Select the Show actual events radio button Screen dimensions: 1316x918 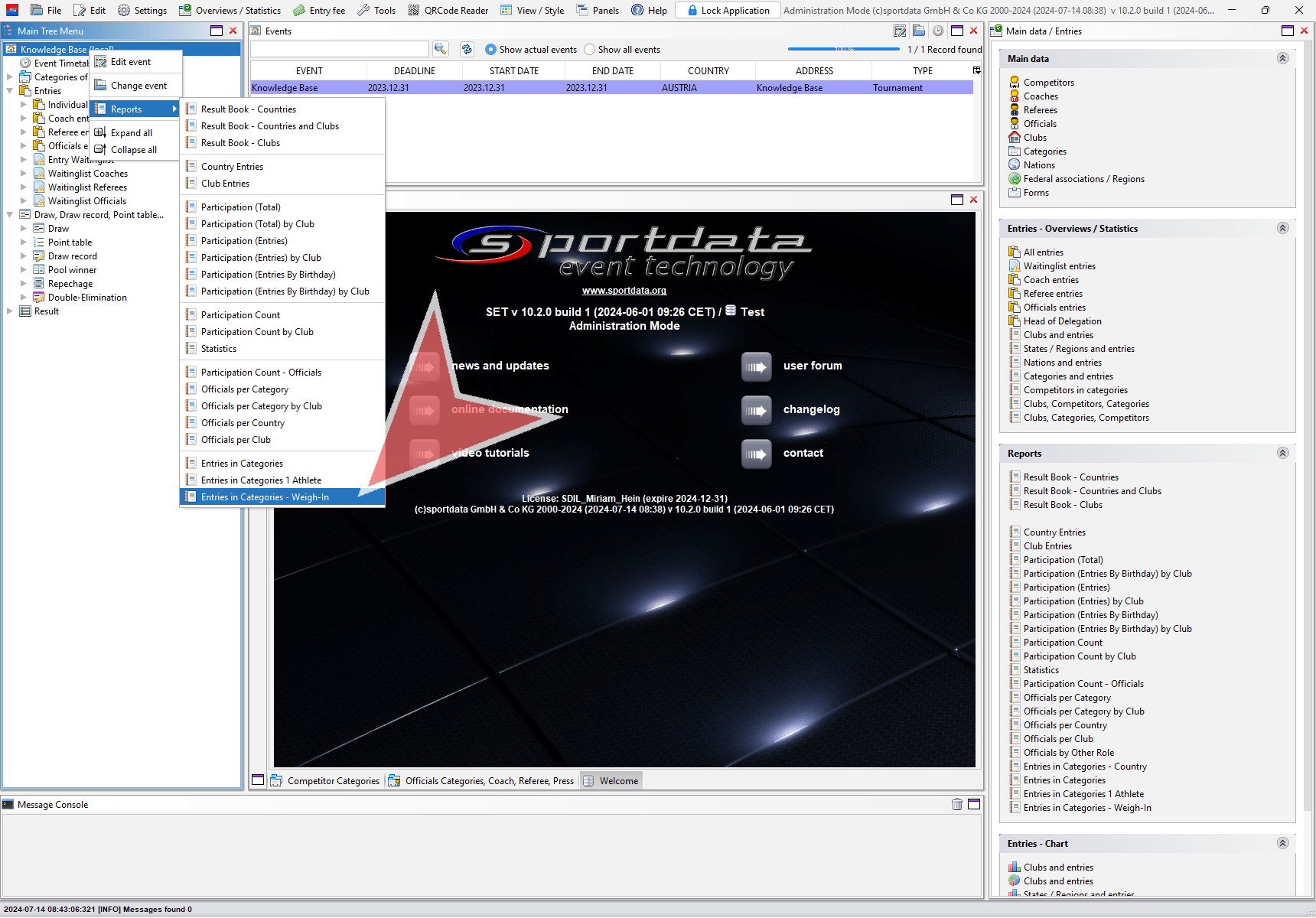(491, 50)
